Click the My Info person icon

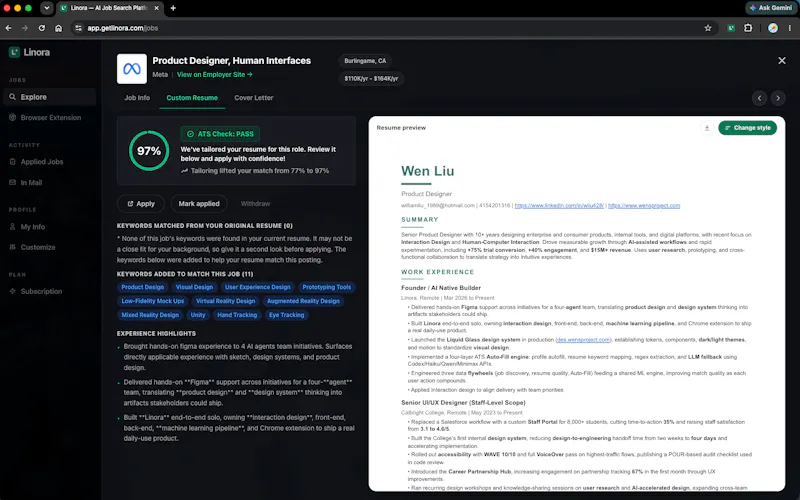point(12,227)
